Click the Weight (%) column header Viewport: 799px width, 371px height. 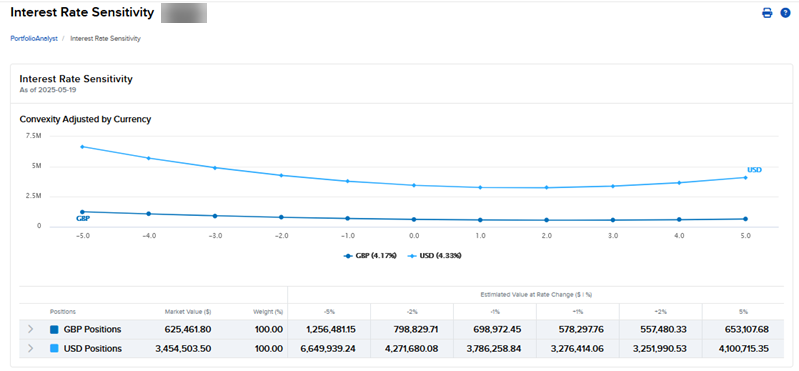[x=268, y=311]
